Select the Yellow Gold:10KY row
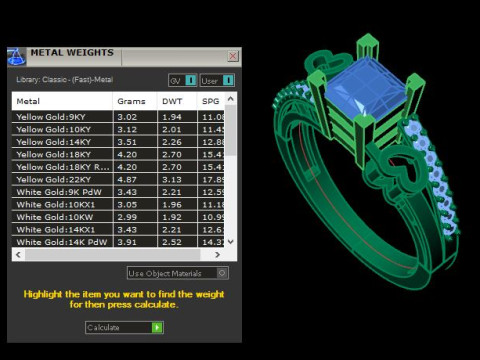Screen dimensions: 480x360 click(x=118, y=129)
